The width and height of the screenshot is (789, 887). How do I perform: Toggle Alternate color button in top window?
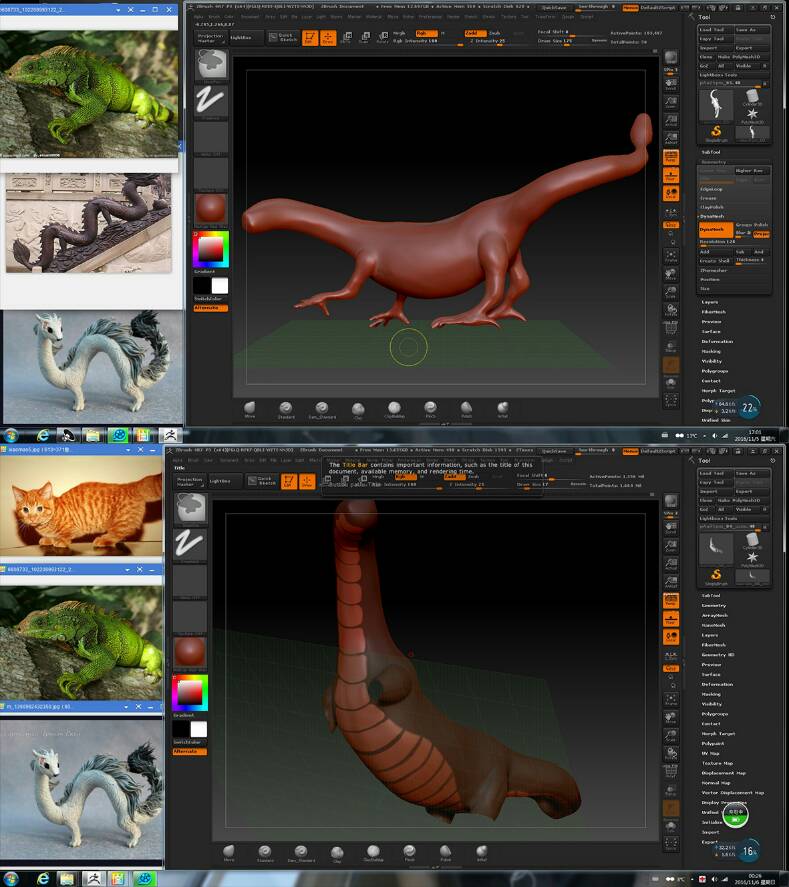click(x=210, y=308)
